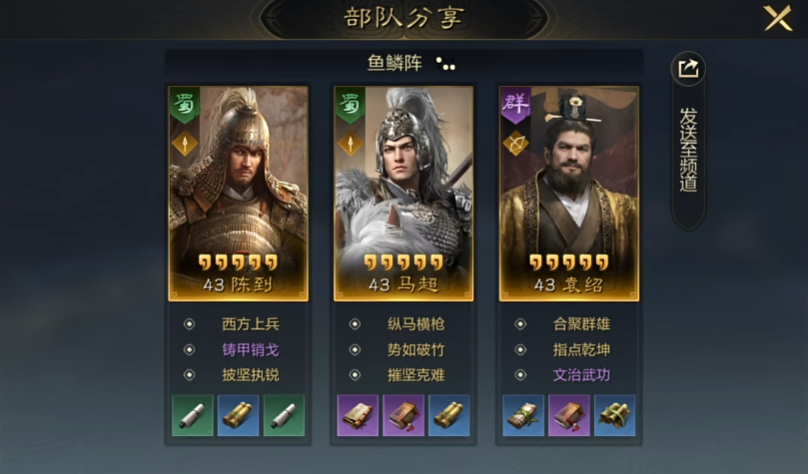Click the blue bamboo scroll under 马超

point(449,415)
